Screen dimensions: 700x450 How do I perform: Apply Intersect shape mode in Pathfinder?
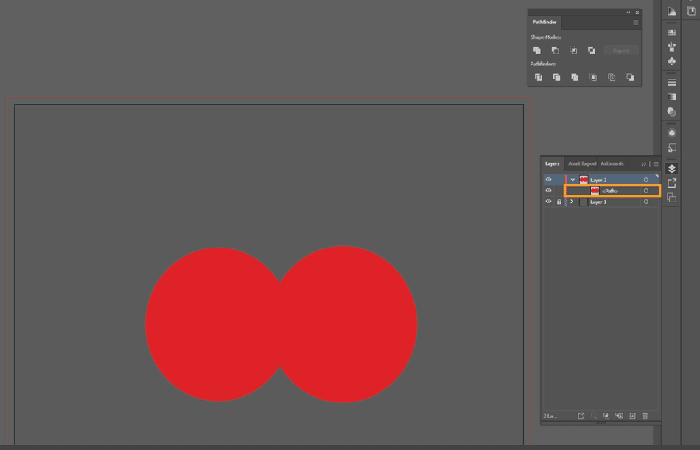pyautogui.click(x=574, y=50)
